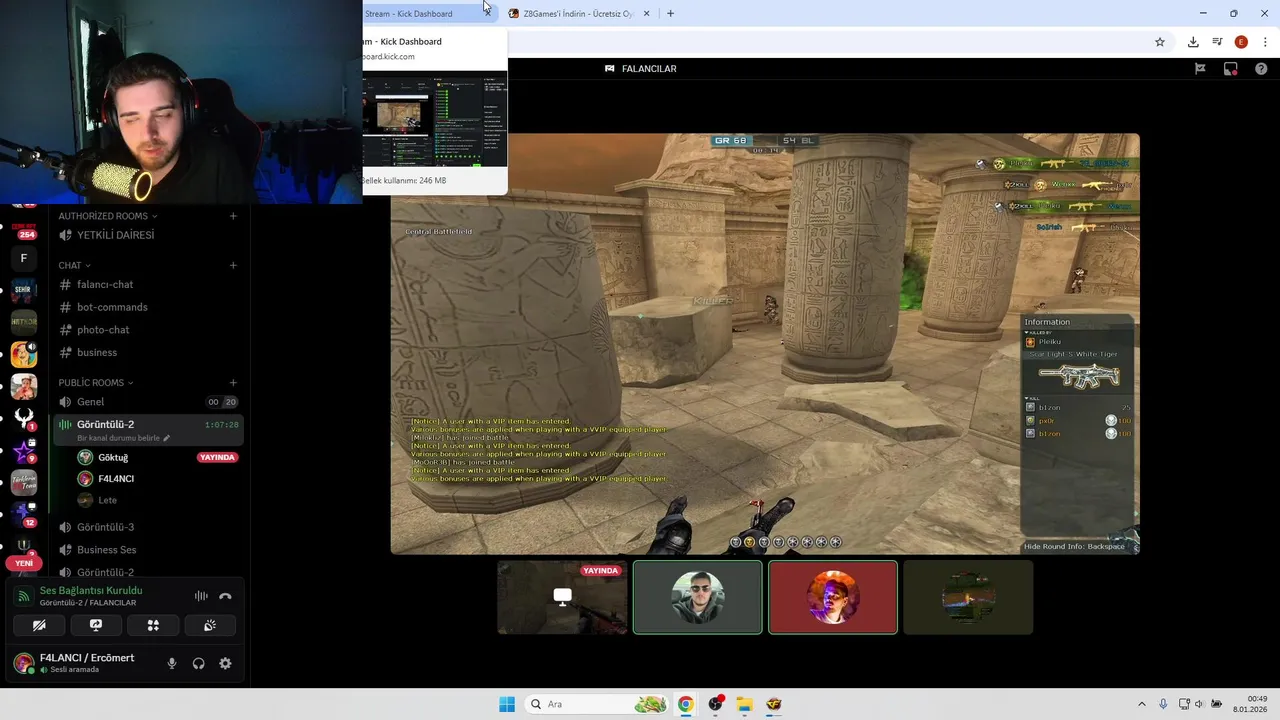Open Chrome profile avatar E
Screen dimensions: 1280x720
1241,42
